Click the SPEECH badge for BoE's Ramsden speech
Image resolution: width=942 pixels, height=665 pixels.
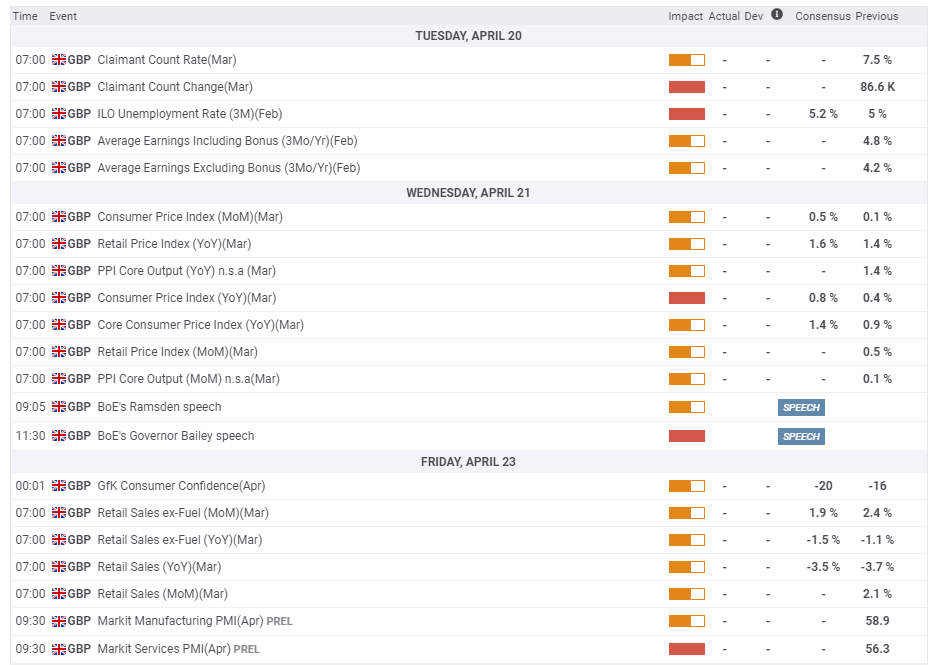(x=801, y=408)
